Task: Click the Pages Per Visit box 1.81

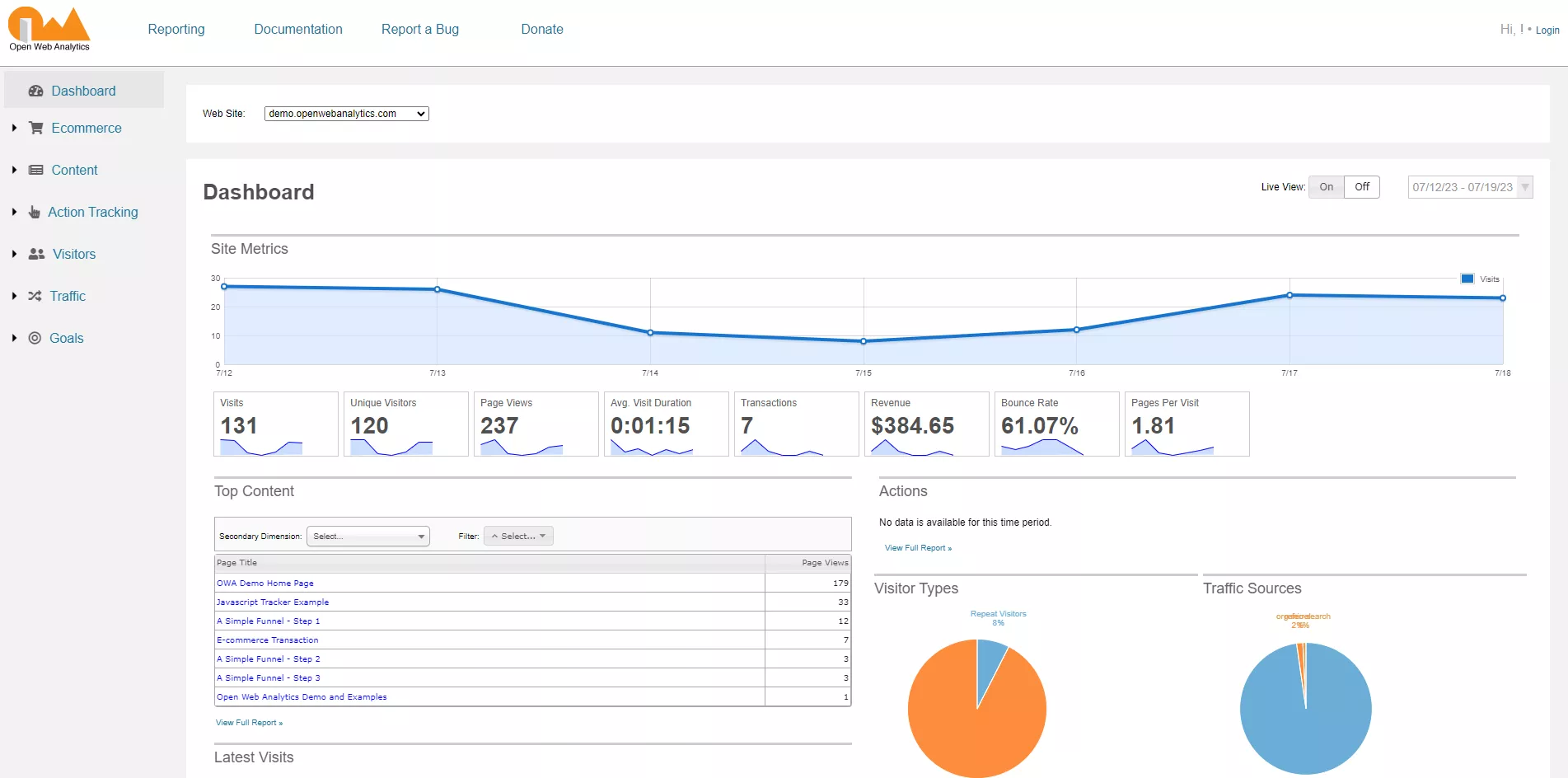Action: pyautogui.click(x=1187, y=424)
